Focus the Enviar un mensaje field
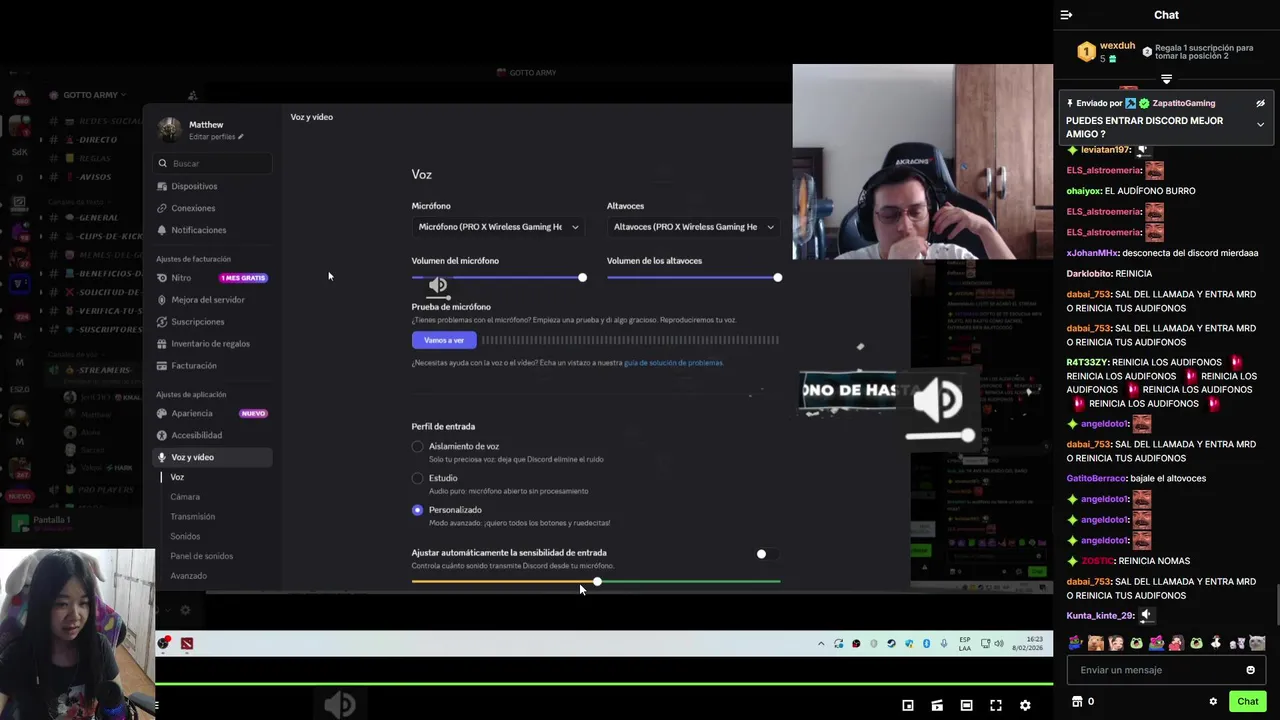This screenshot has width=1280, height=720. 1166,670
